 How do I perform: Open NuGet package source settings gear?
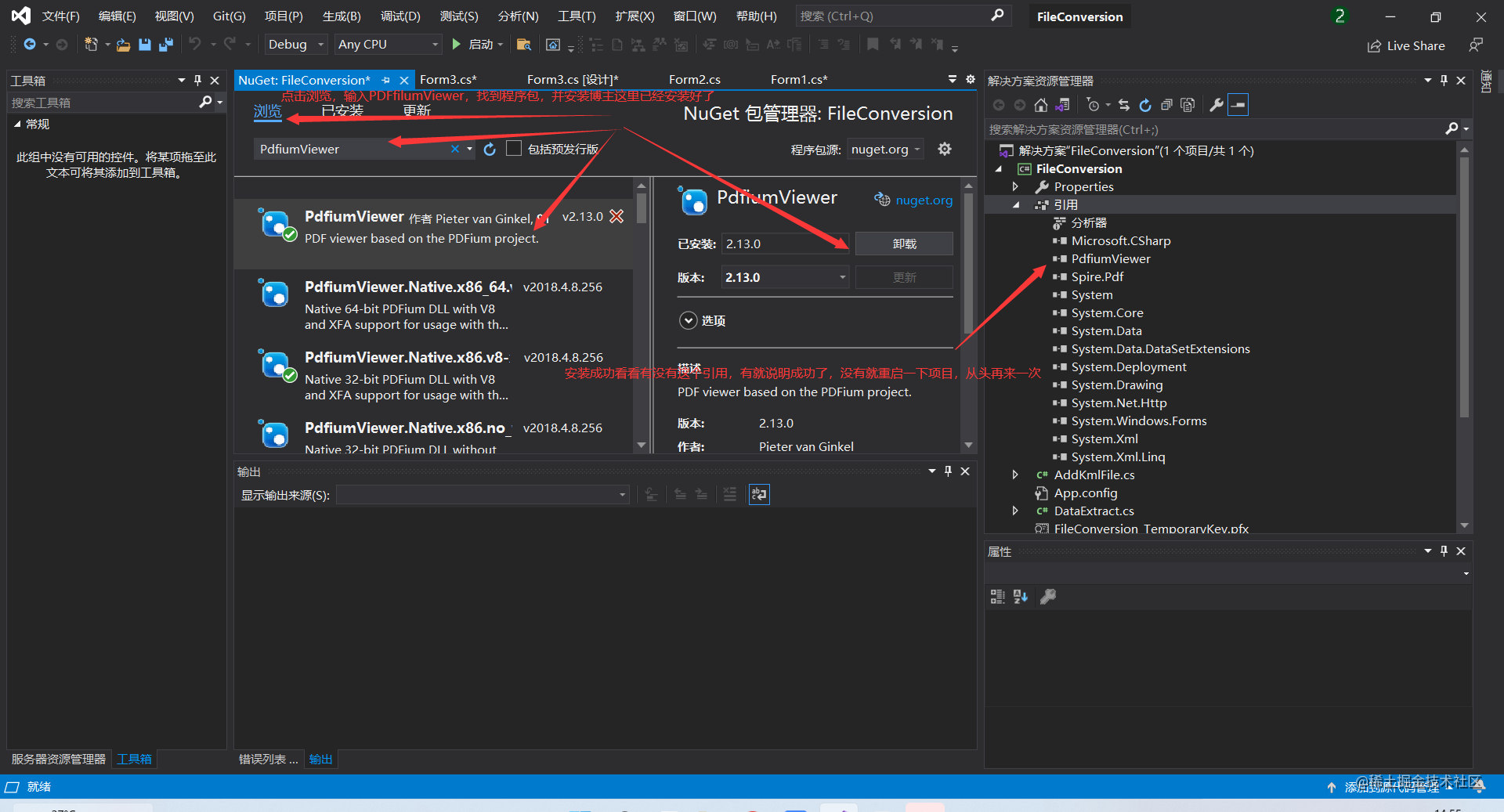click(x=944, y=149)
